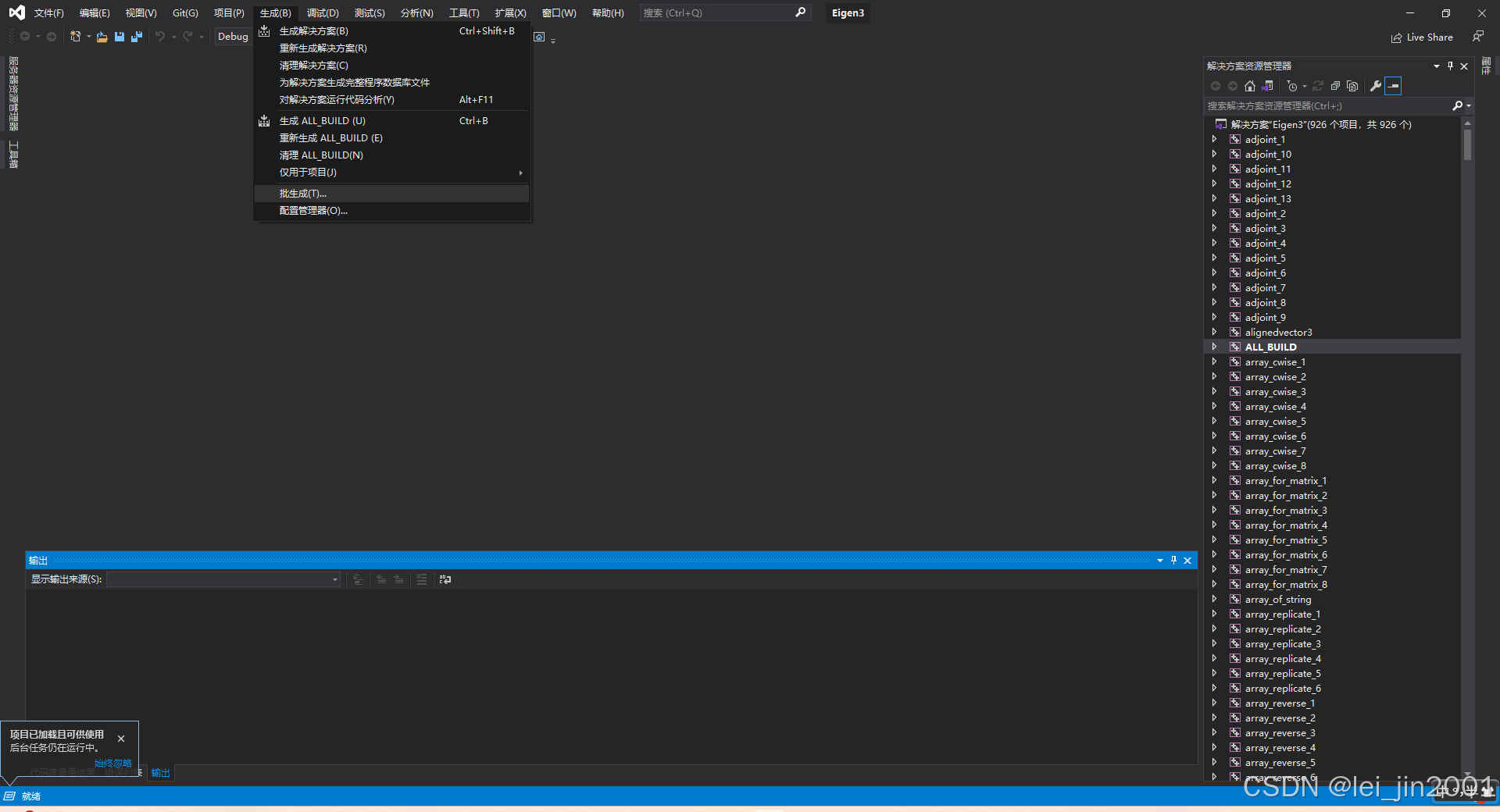This screenshot has height=812, width=1500.
Task: Open the Debug configuration dropdown
Action: point(234,36)
